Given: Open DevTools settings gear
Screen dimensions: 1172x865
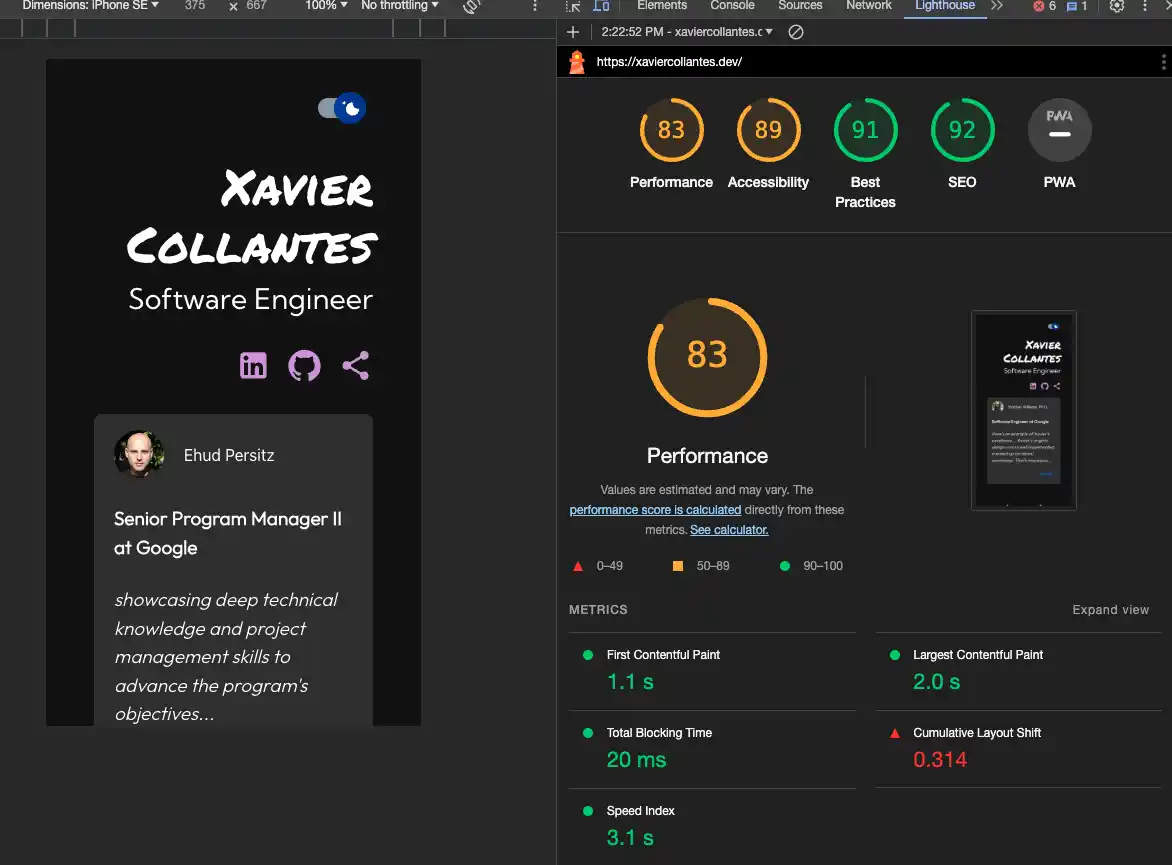Looking at the screenshot, I should coord(1117,6).
